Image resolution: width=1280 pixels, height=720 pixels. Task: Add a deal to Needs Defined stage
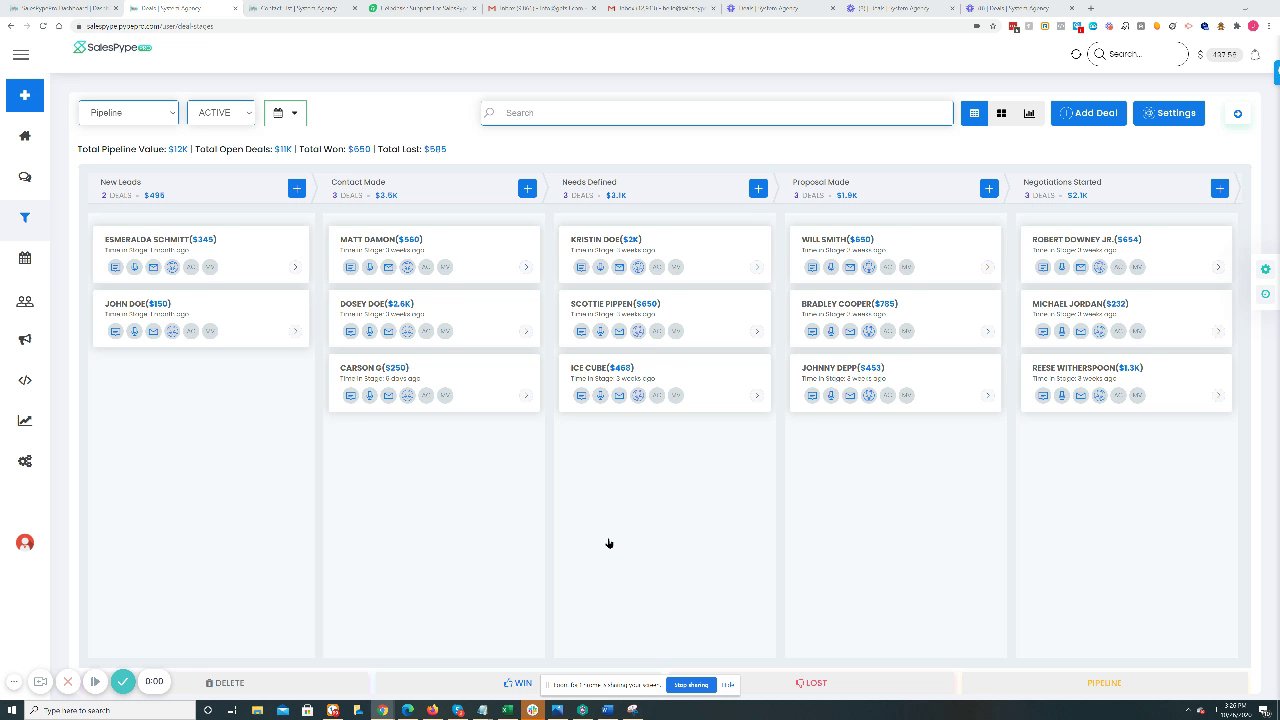coord(758,188)
